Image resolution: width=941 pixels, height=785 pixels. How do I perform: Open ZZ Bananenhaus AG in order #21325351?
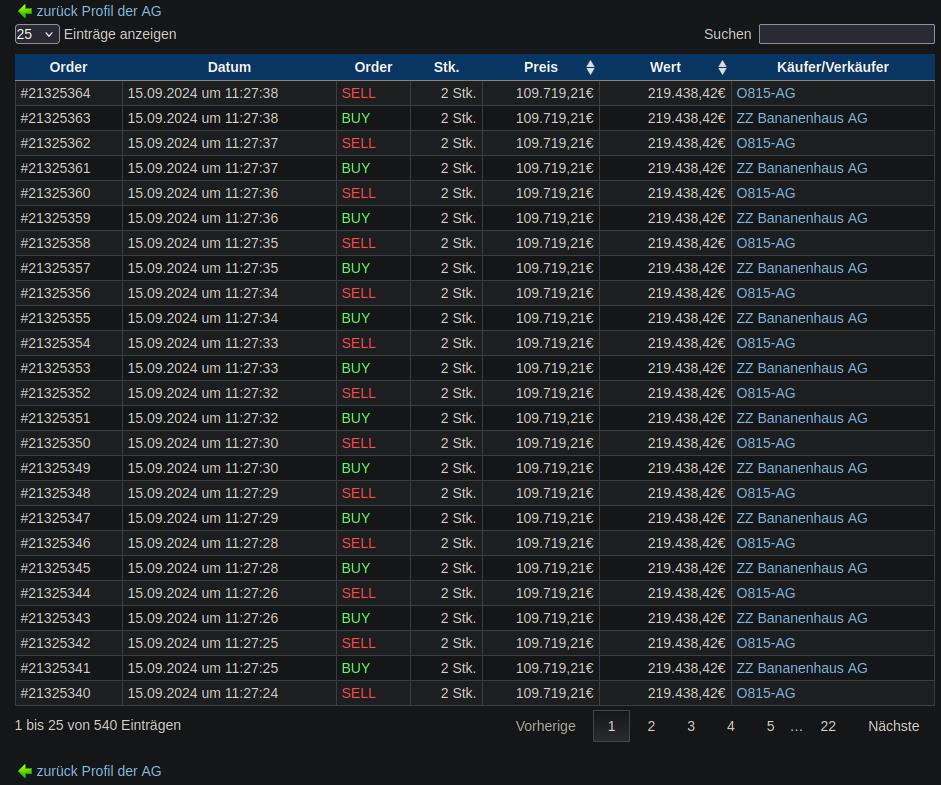point(802,418)
